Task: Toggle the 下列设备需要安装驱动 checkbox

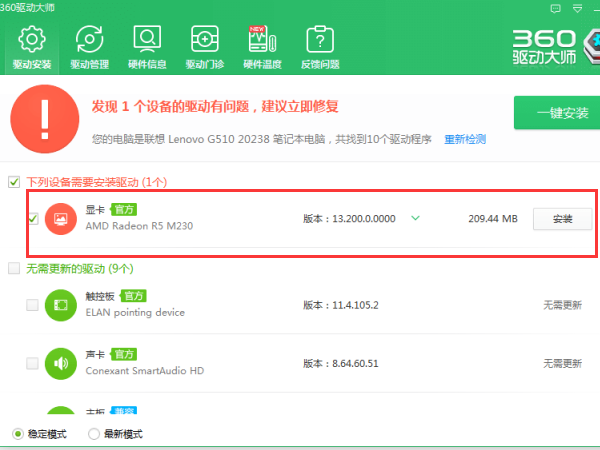Action: (x=14, y=182)
